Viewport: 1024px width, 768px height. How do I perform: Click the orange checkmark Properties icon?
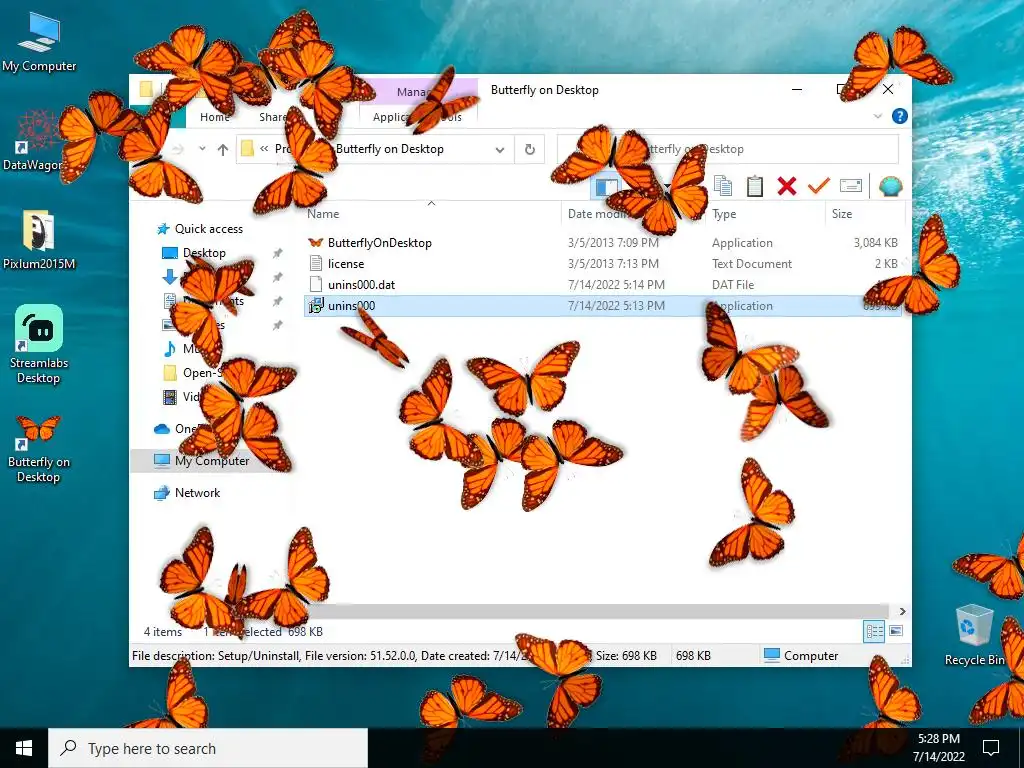(818, 186)
